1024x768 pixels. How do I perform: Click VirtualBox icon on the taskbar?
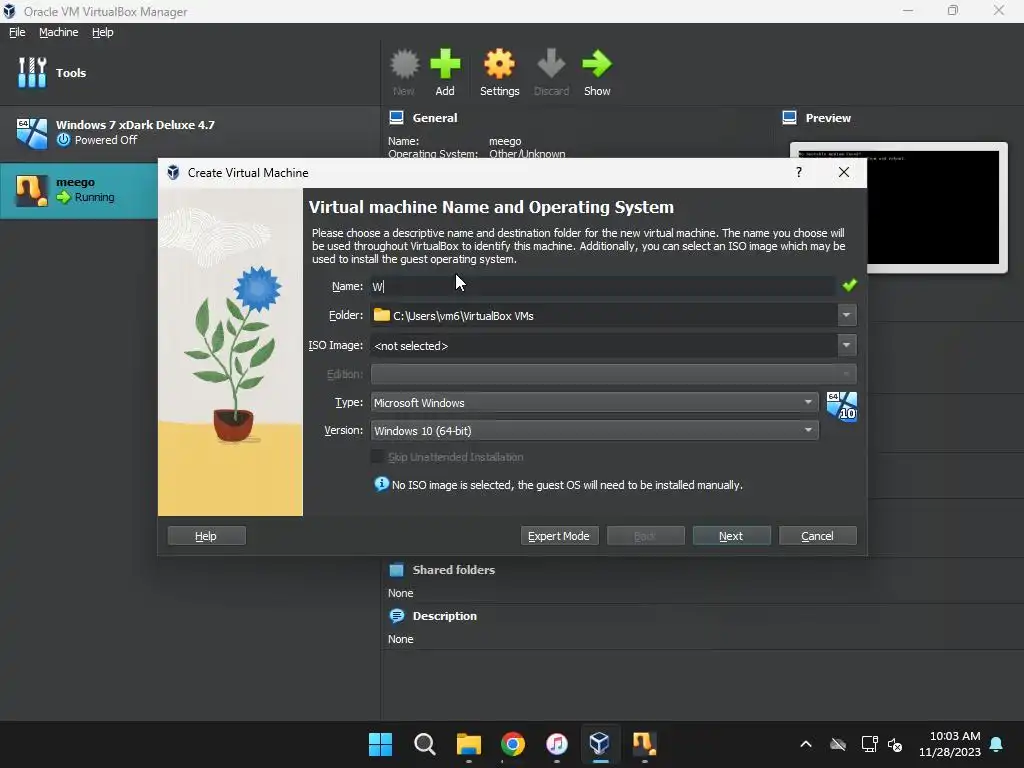click(x=600, y=743)
